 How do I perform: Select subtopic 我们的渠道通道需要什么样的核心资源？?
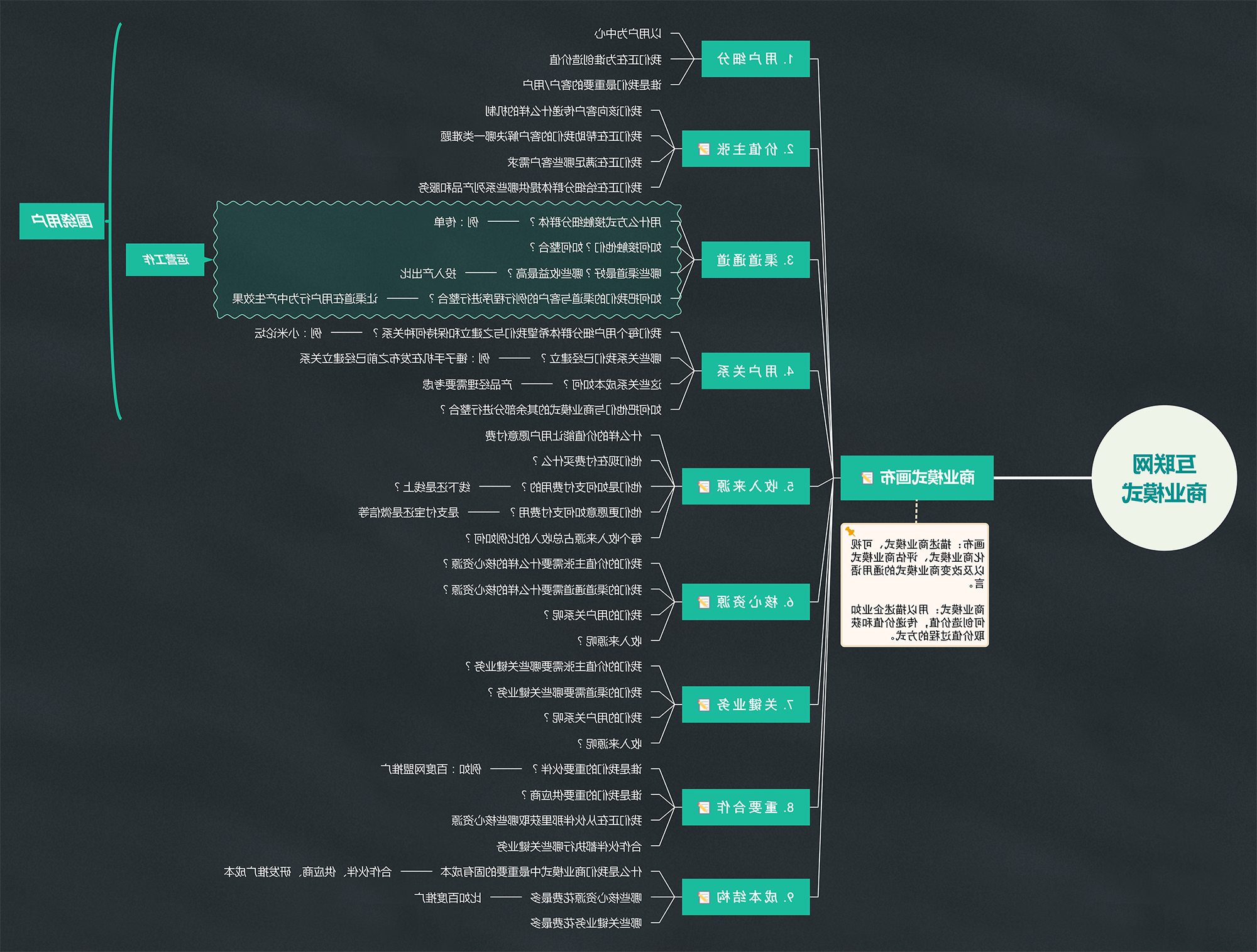pos(542,589)
